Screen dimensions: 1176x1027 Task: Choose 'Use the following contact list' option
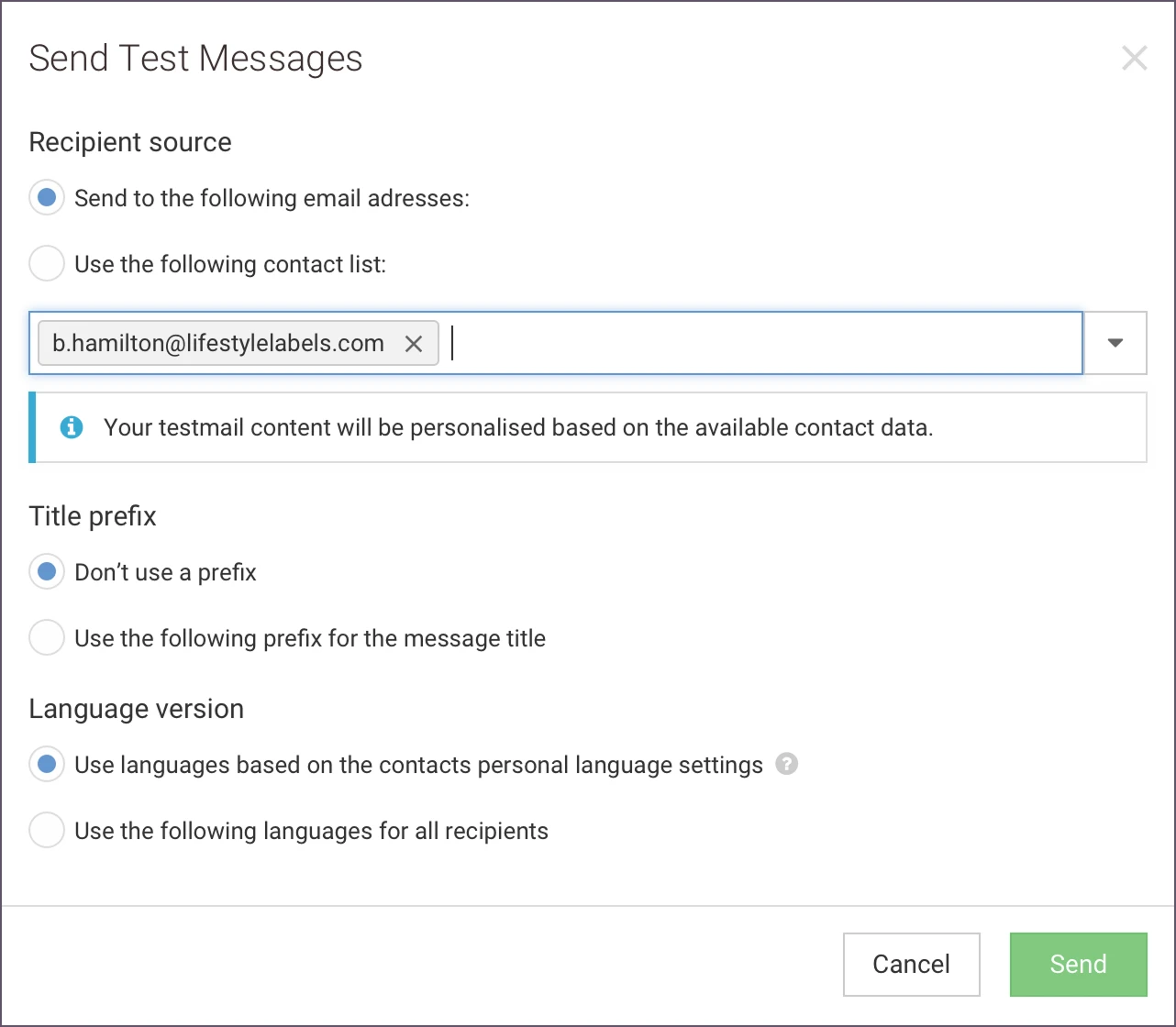[47, 264]
